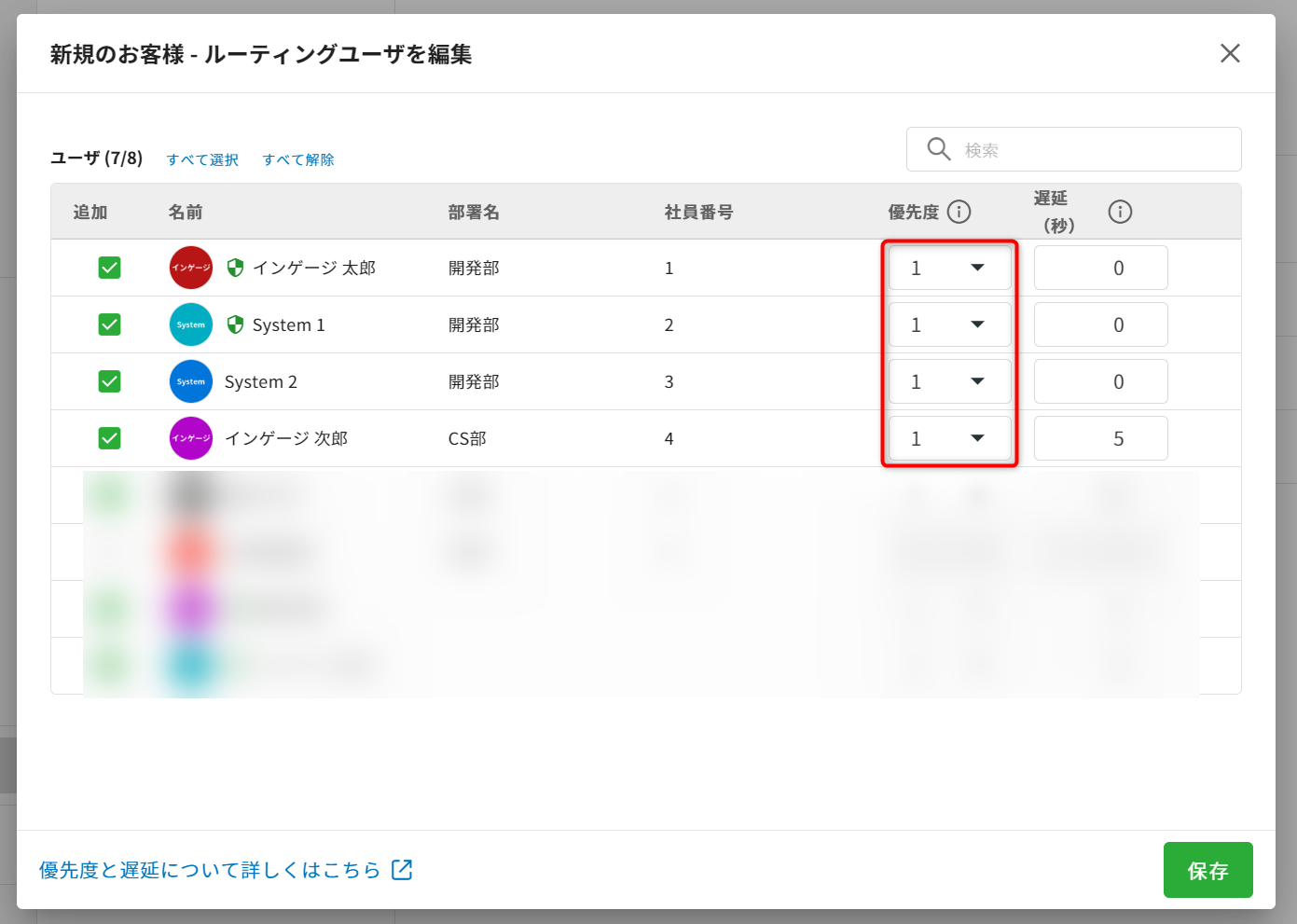Image resolution: width=1297 pixels, height=924 pixels.
Task: Expand the priority dropdown for System 1
Action: click(949, 324)
